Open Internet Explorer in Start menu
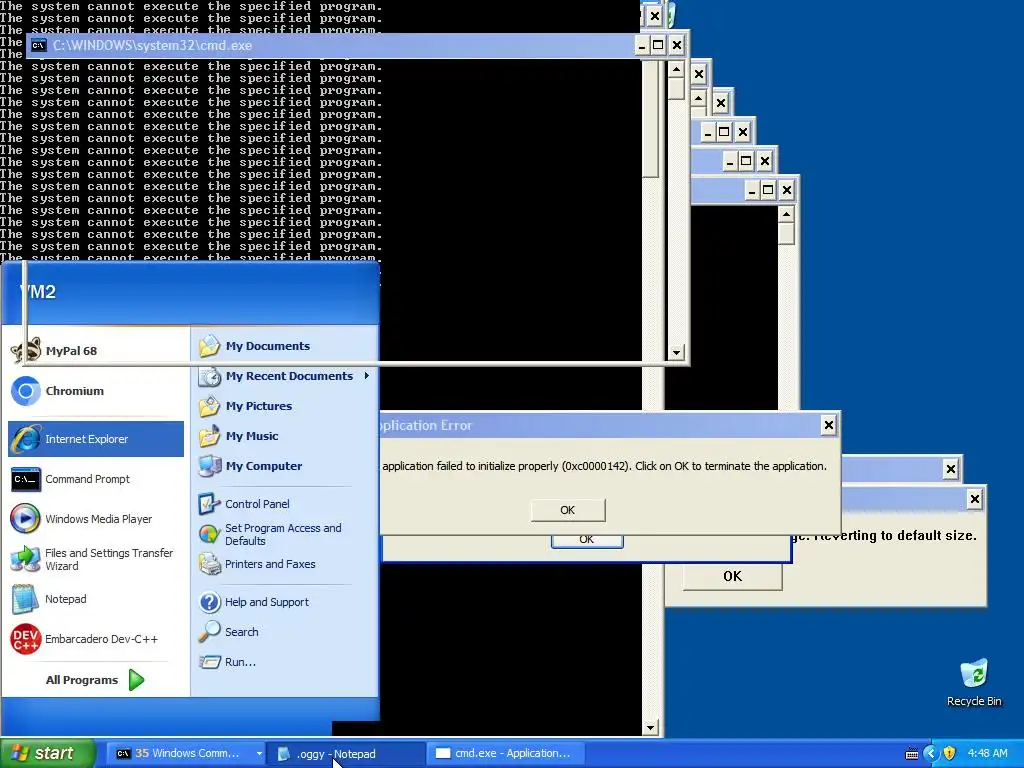The width and height of the screenshot is (1024, 768). click(x=96, y=439)
